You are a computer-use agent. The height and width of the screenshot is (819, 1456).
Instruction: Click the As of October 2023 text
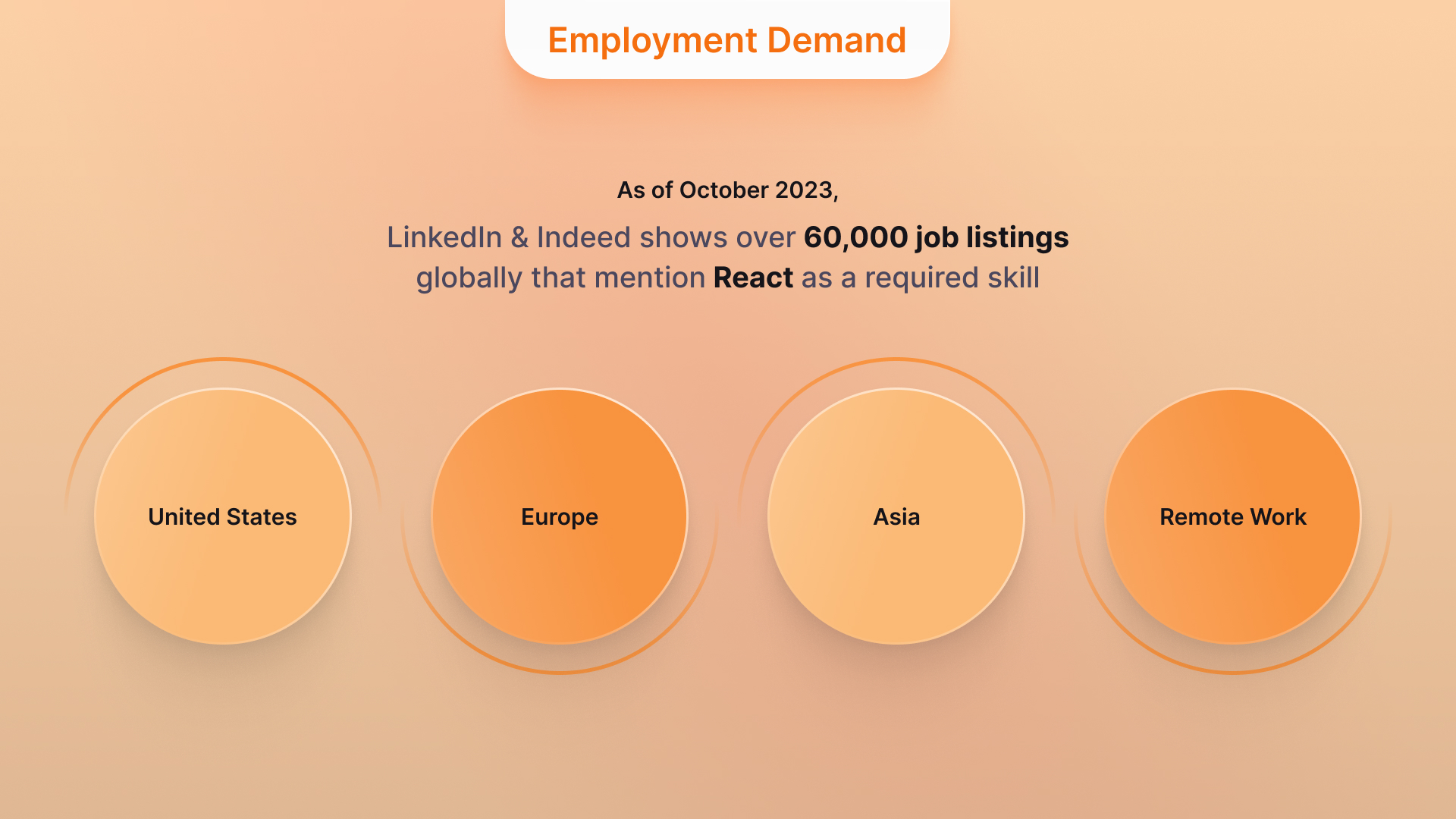[x=728, y=190]
